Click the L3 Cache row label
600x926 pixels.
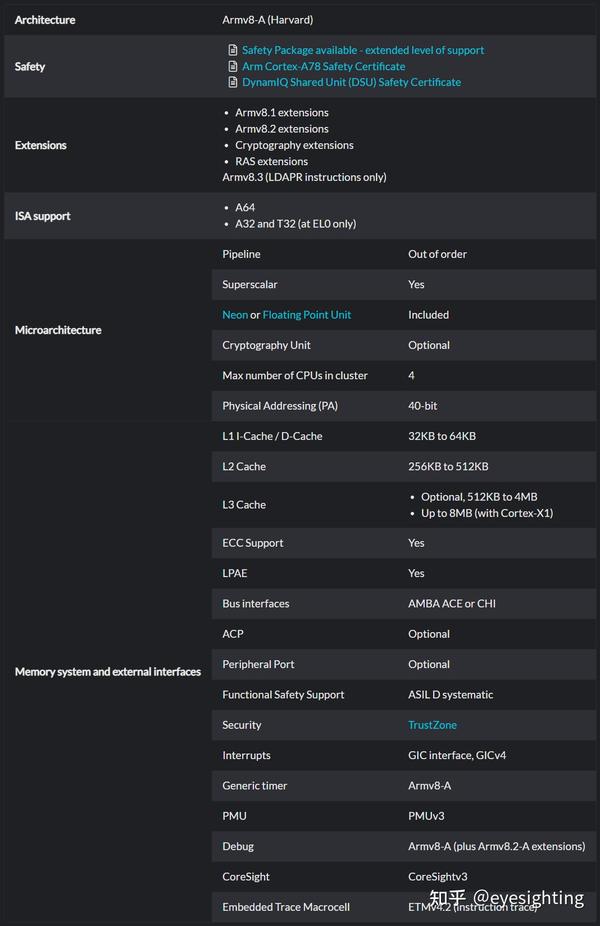244,505
